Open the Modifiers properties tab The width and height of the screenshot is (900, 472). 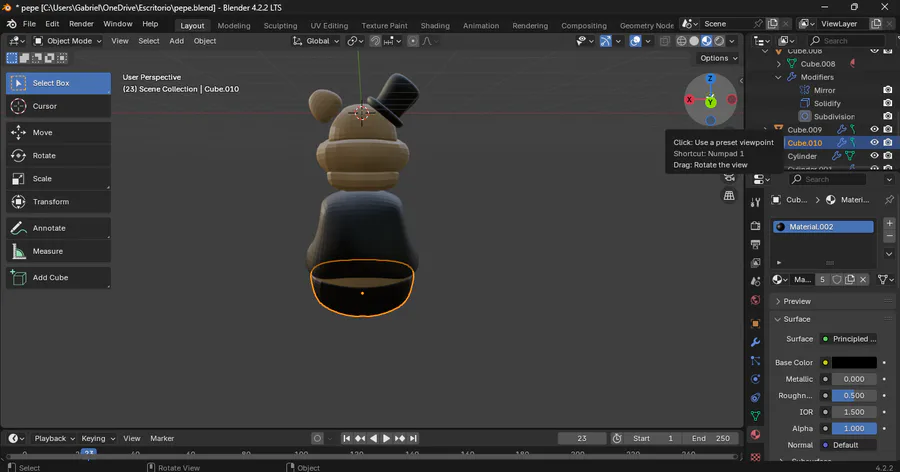[x=755, y=342]
